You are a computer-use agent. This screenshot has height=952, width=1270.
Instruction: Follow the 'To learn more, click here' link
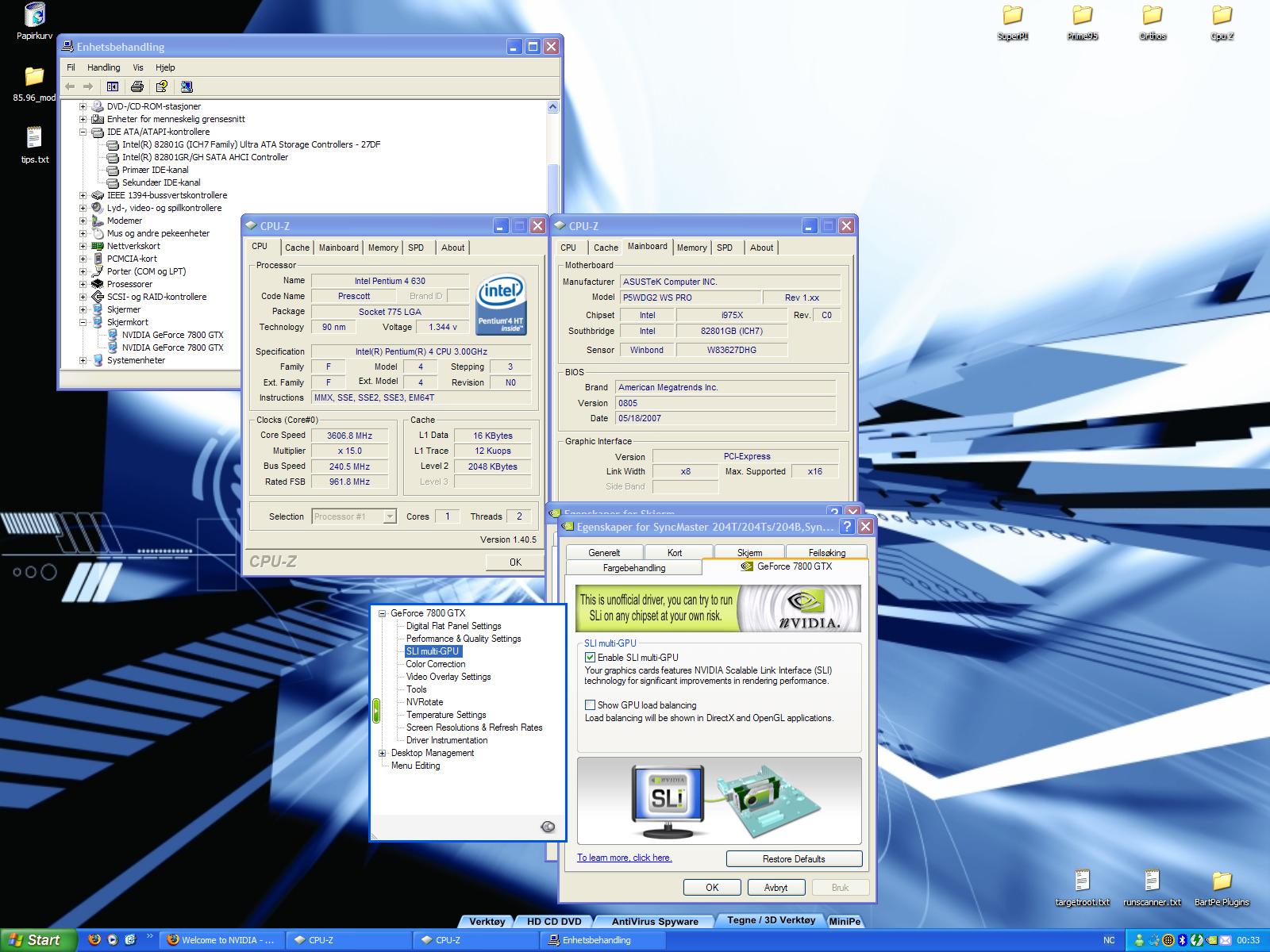(625, 858)
